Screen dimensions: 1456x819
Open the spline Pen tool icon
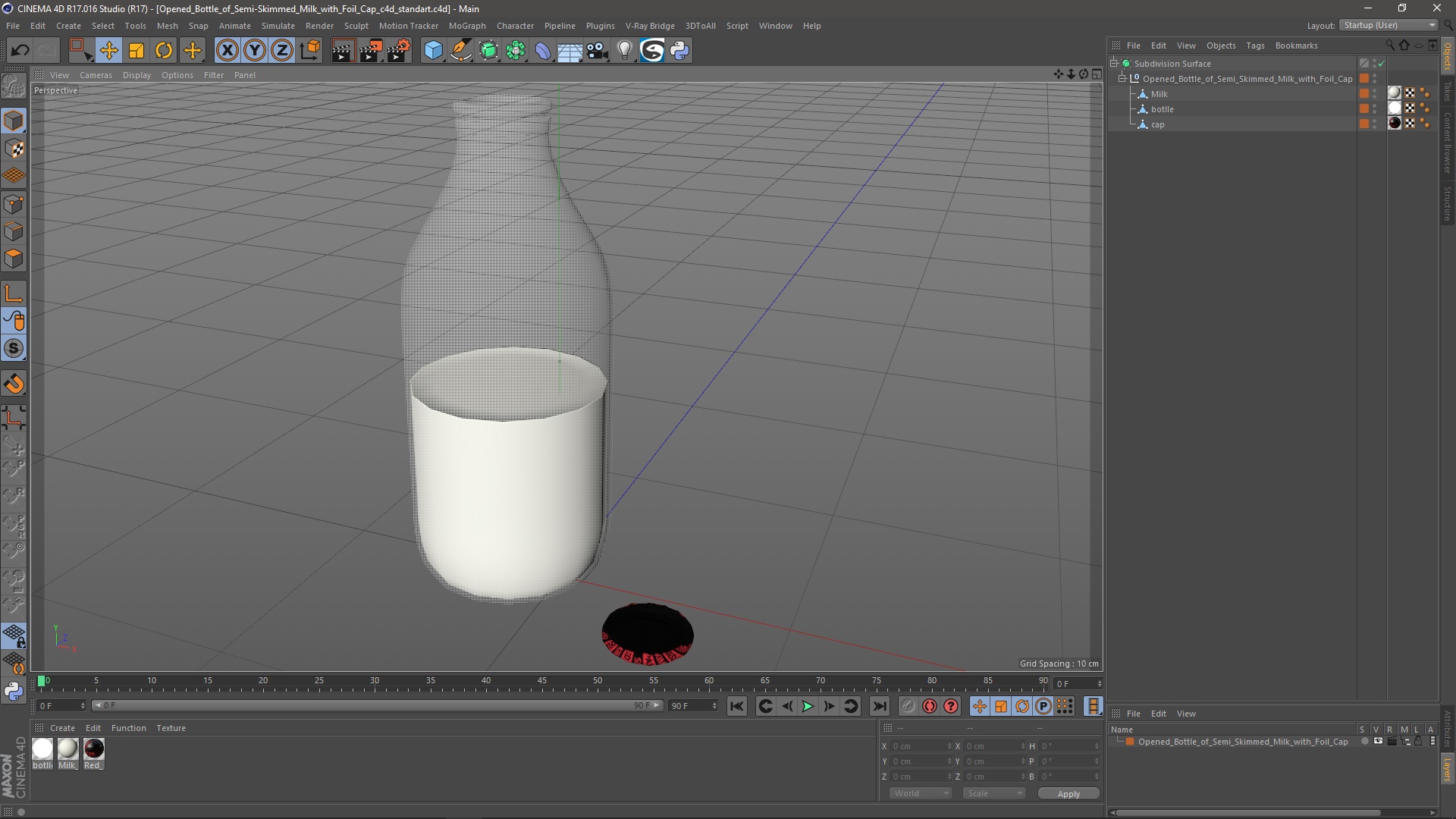[461, 51]
